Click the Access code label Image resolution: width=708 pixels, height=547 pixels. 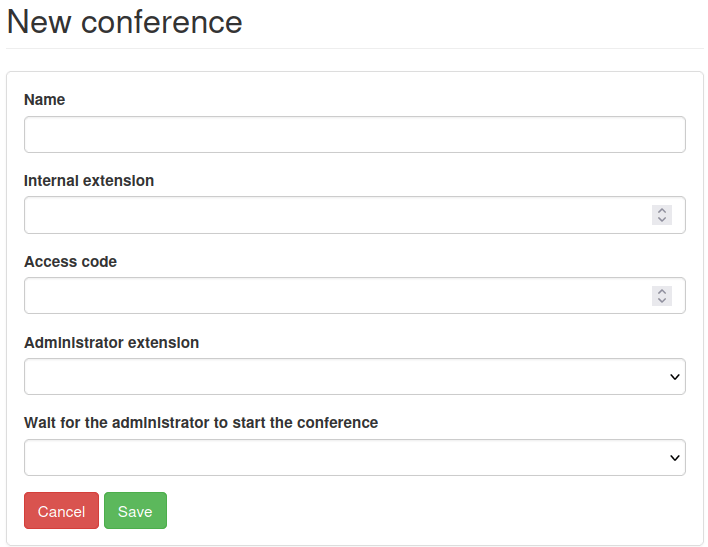point(70,262)
